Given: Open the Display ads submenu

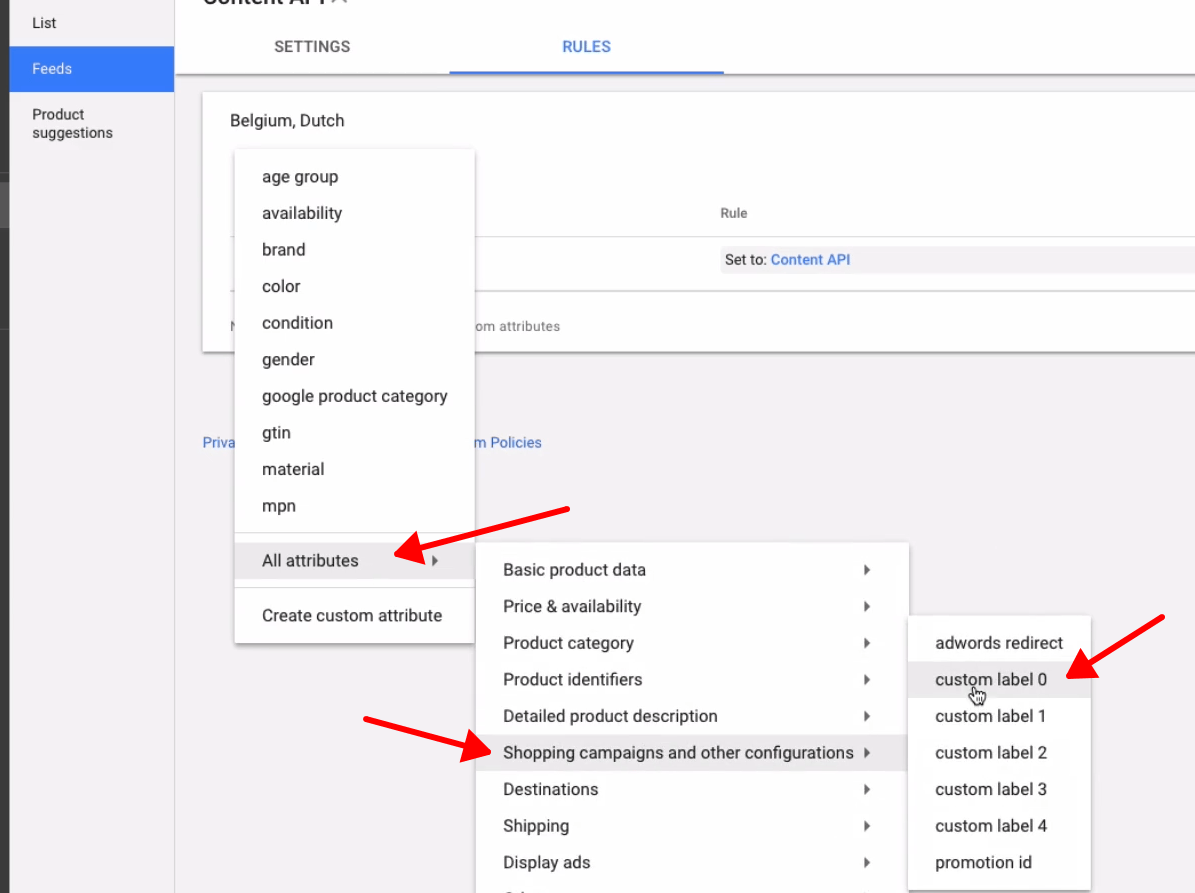Looking at the screenshot, I should click(546, 863).
